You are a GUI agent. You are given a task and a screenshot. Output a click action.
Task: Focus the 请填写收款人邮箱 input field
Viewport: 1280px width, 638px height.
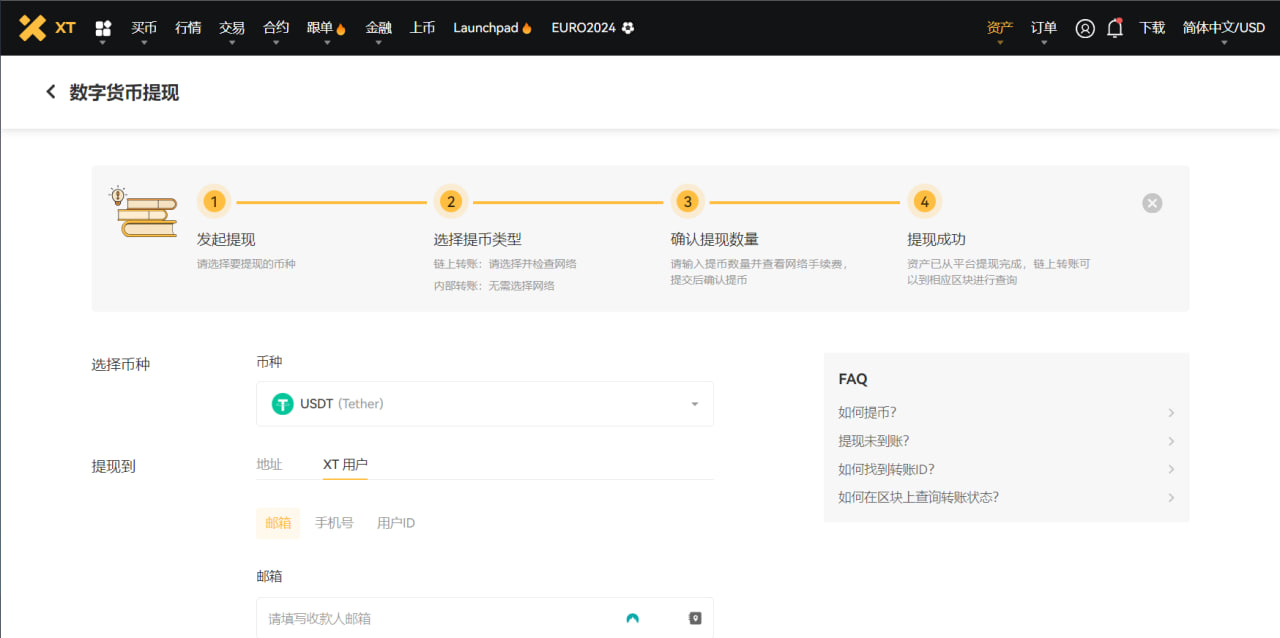[485, 619]
